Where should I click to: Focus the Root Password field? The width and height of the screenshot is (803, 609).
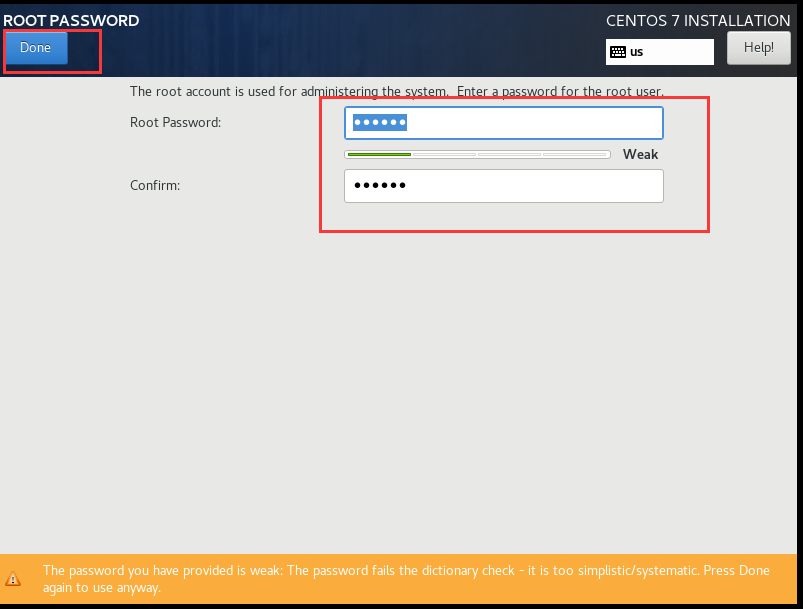coord(504,123)
